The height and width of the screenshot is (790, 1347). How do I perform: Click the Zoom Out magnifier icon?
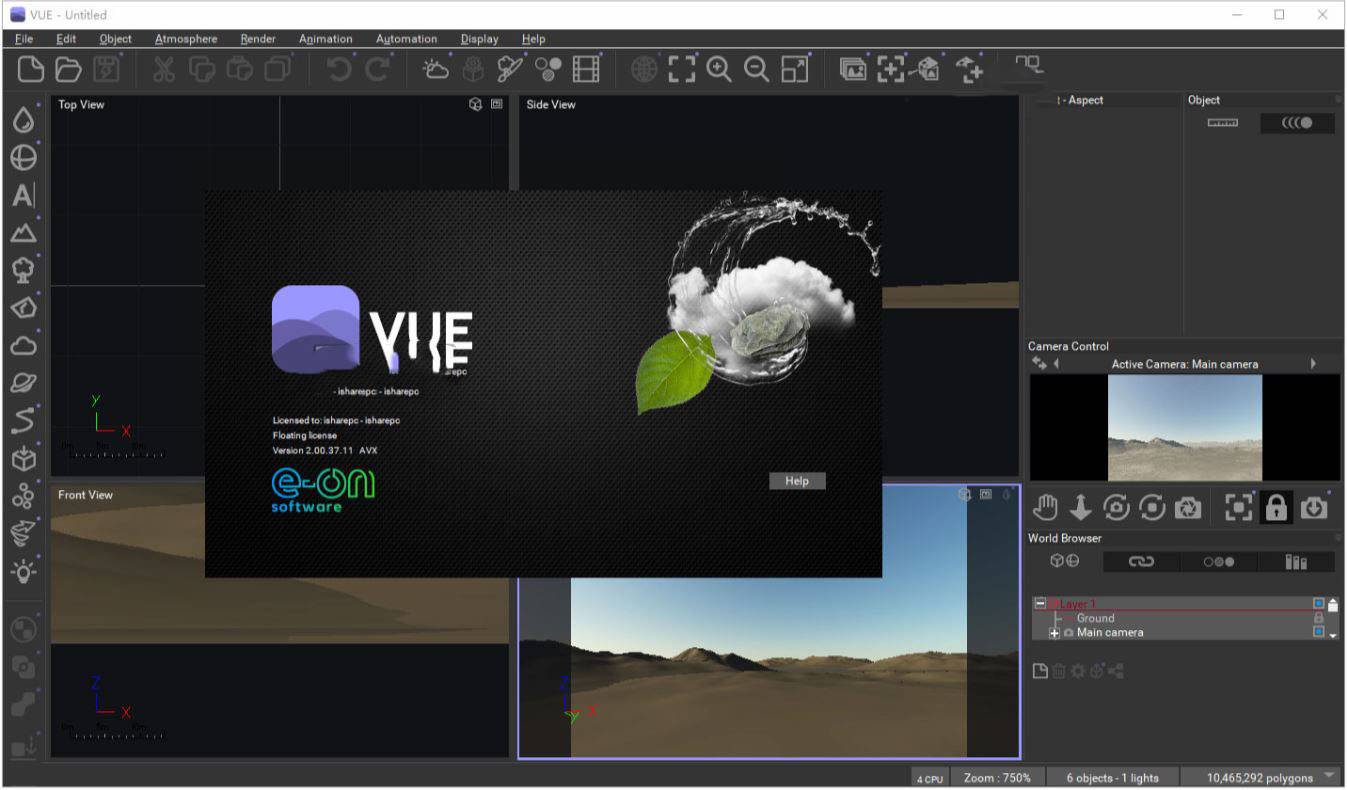(757, 69)
